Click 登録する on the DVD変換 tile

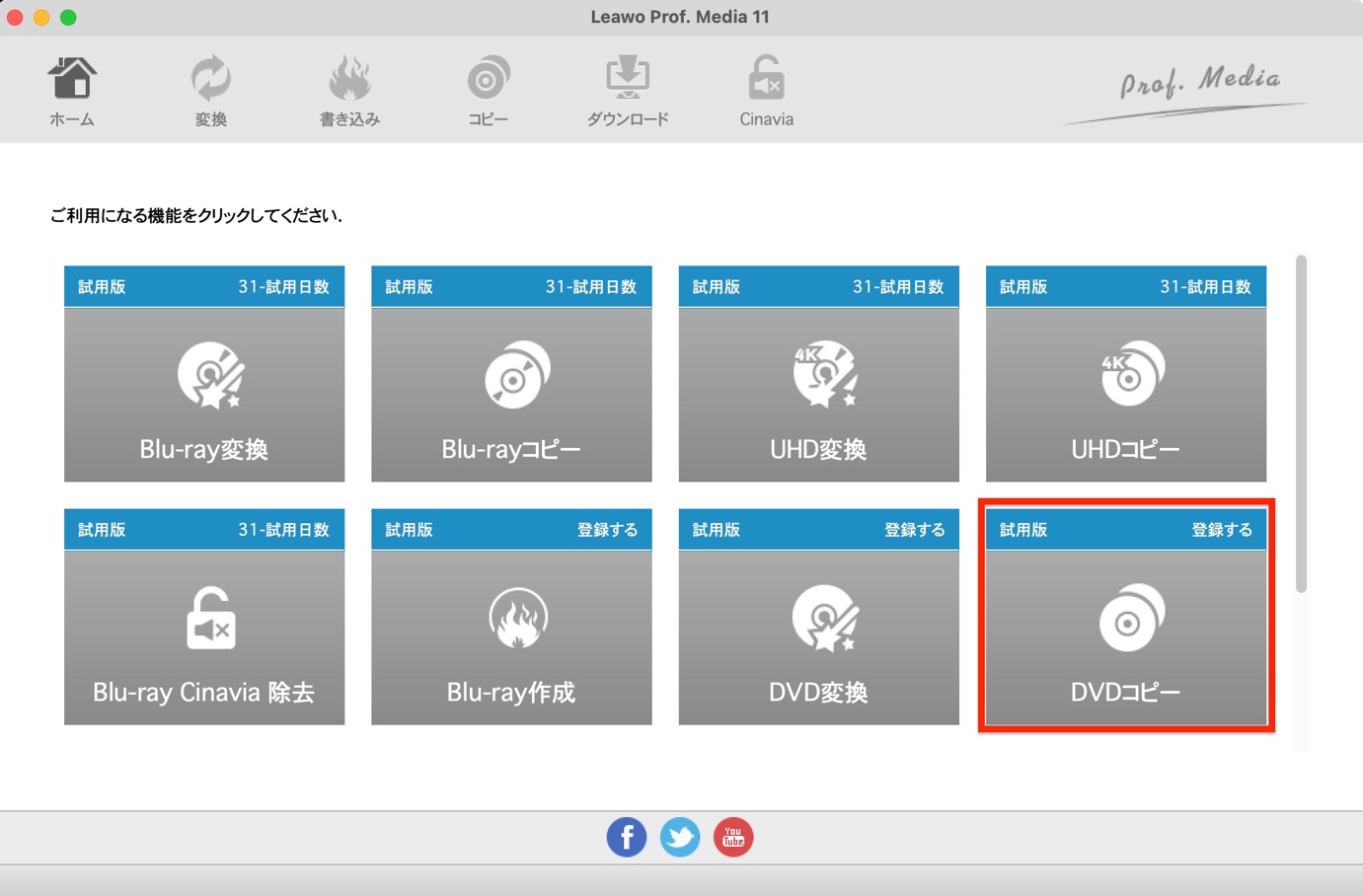[915, 530]
